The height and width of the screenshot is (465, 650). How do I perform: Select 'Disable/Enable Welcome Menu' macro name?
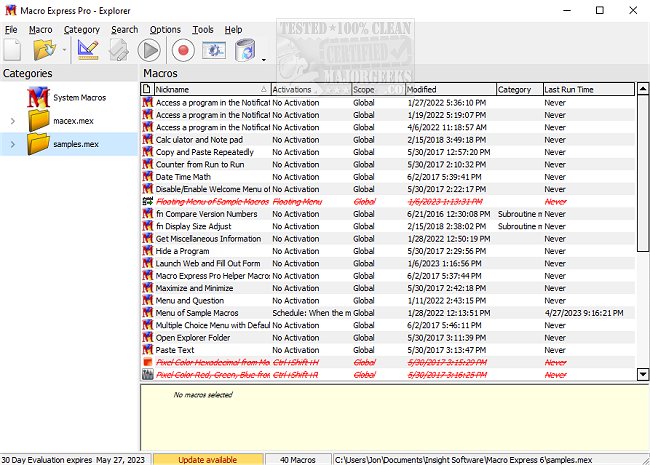[x=213, y=189]
